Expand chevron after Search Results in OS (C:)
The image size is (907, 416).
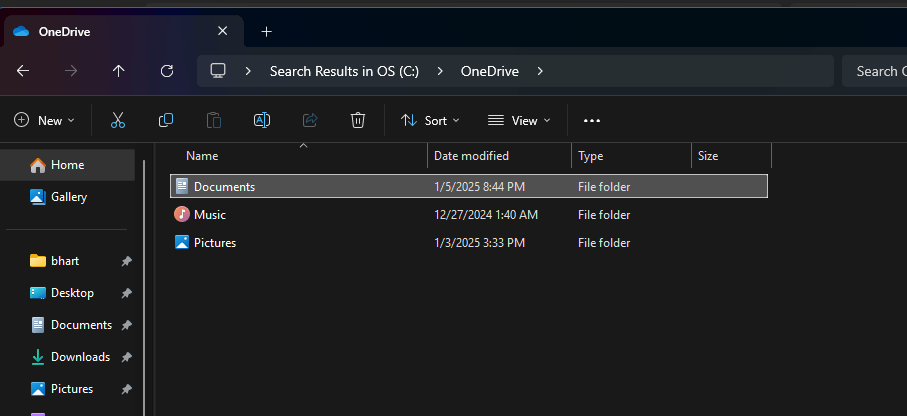pyautogui.click(x=440, y=71)
